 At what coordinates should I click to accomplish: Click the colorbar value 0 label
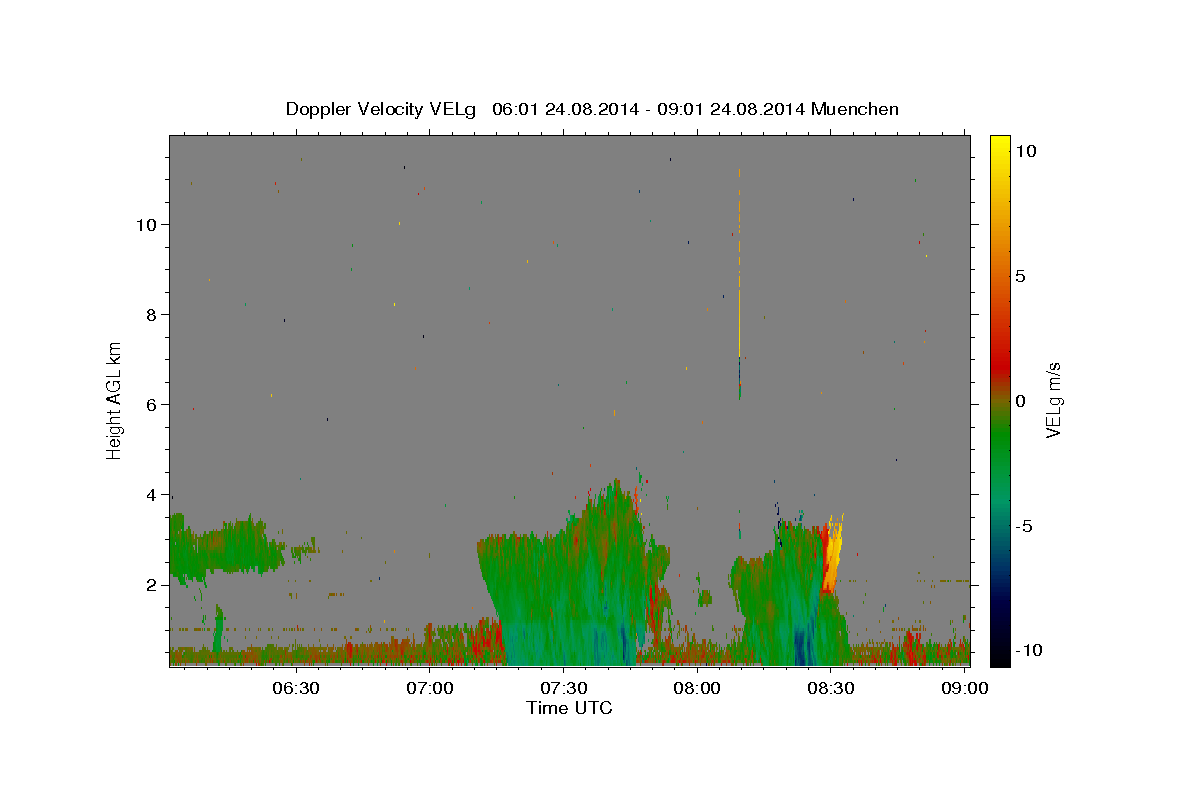click(1020, 401)
